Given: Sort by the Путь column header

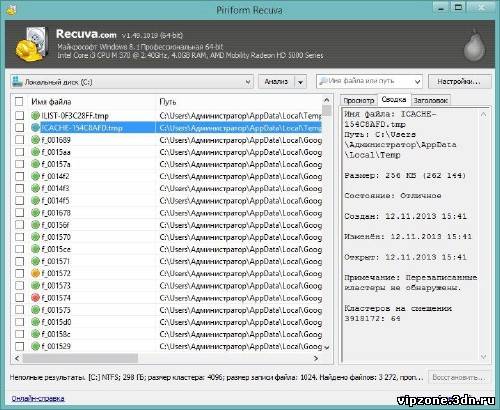Looking at the screenshot, I should tap(240, 102).
